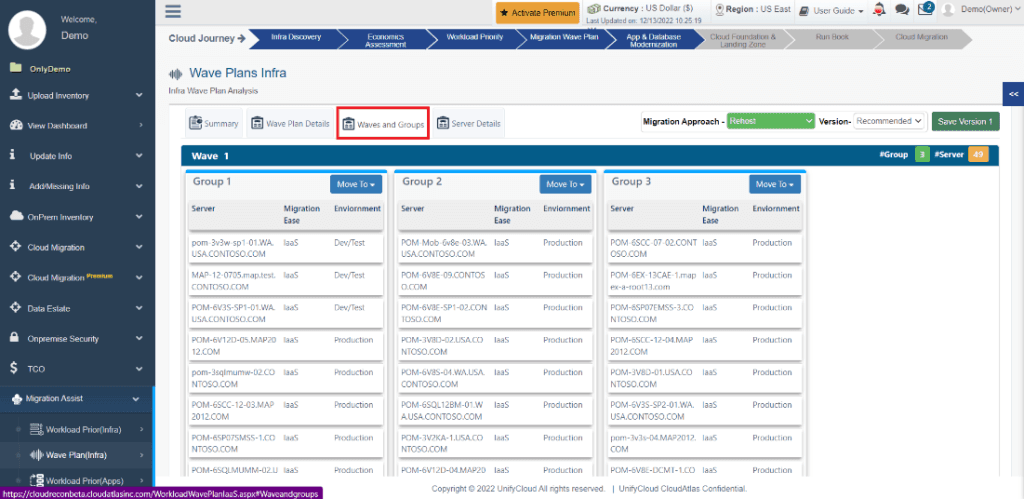1024x499 pixels.
Task: Open the Migration Approach Rehost dropdown
Action: 771,121
